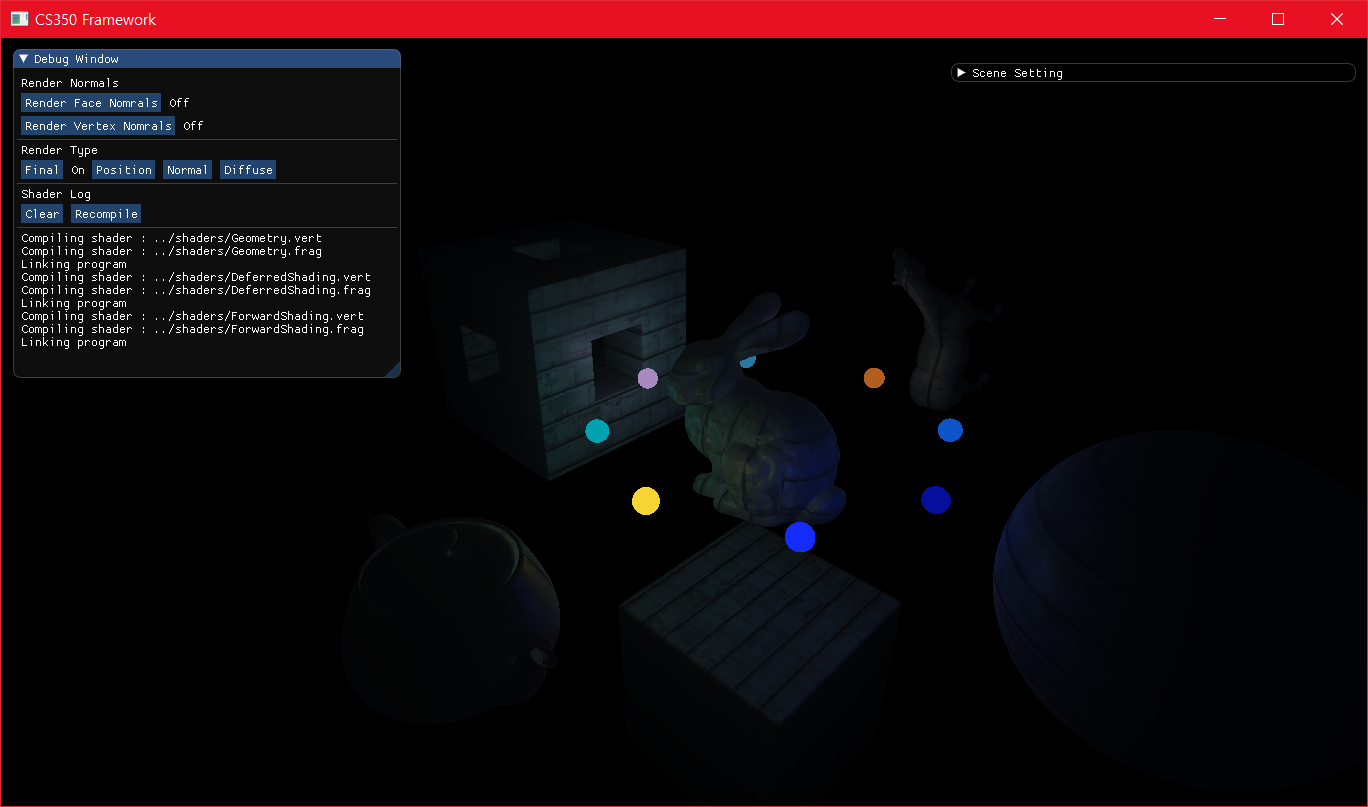Image resolution: width=1368 pixels, height=807 pixels.
Task: Click the orange light sphere
Action: pyautogui.click(x=874, y=378)
